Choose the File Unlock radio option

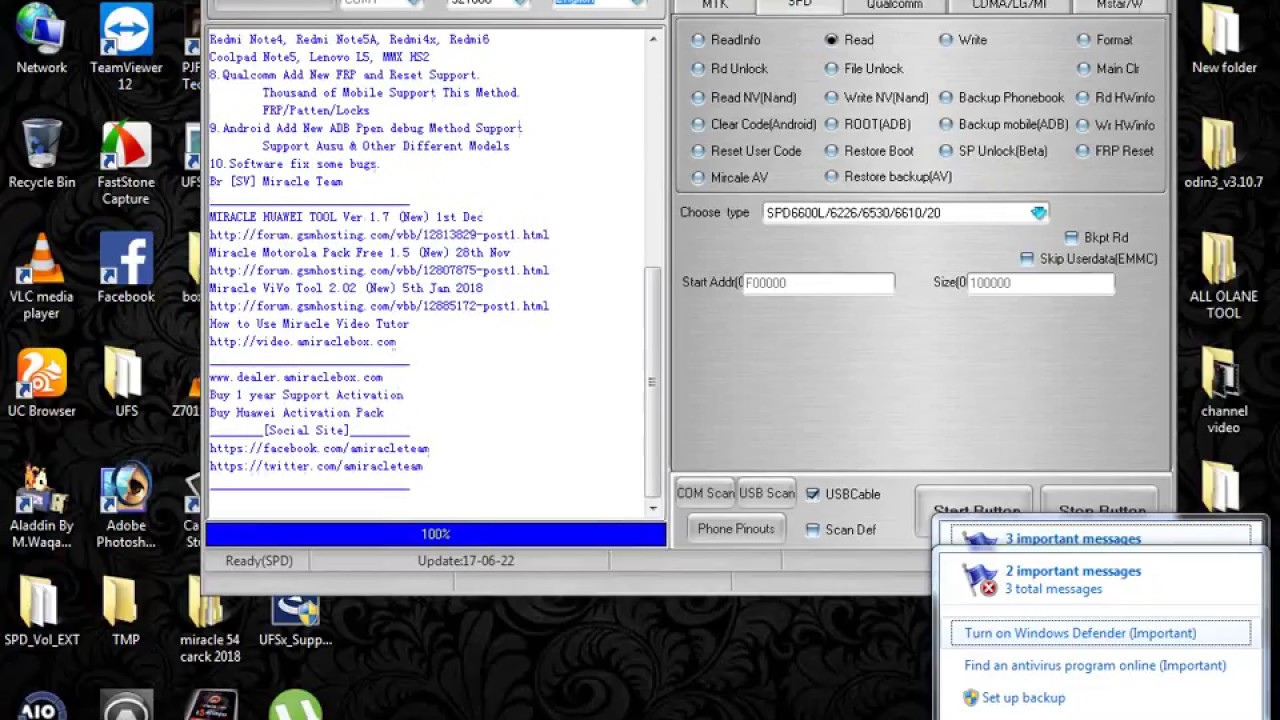point(832,68)
